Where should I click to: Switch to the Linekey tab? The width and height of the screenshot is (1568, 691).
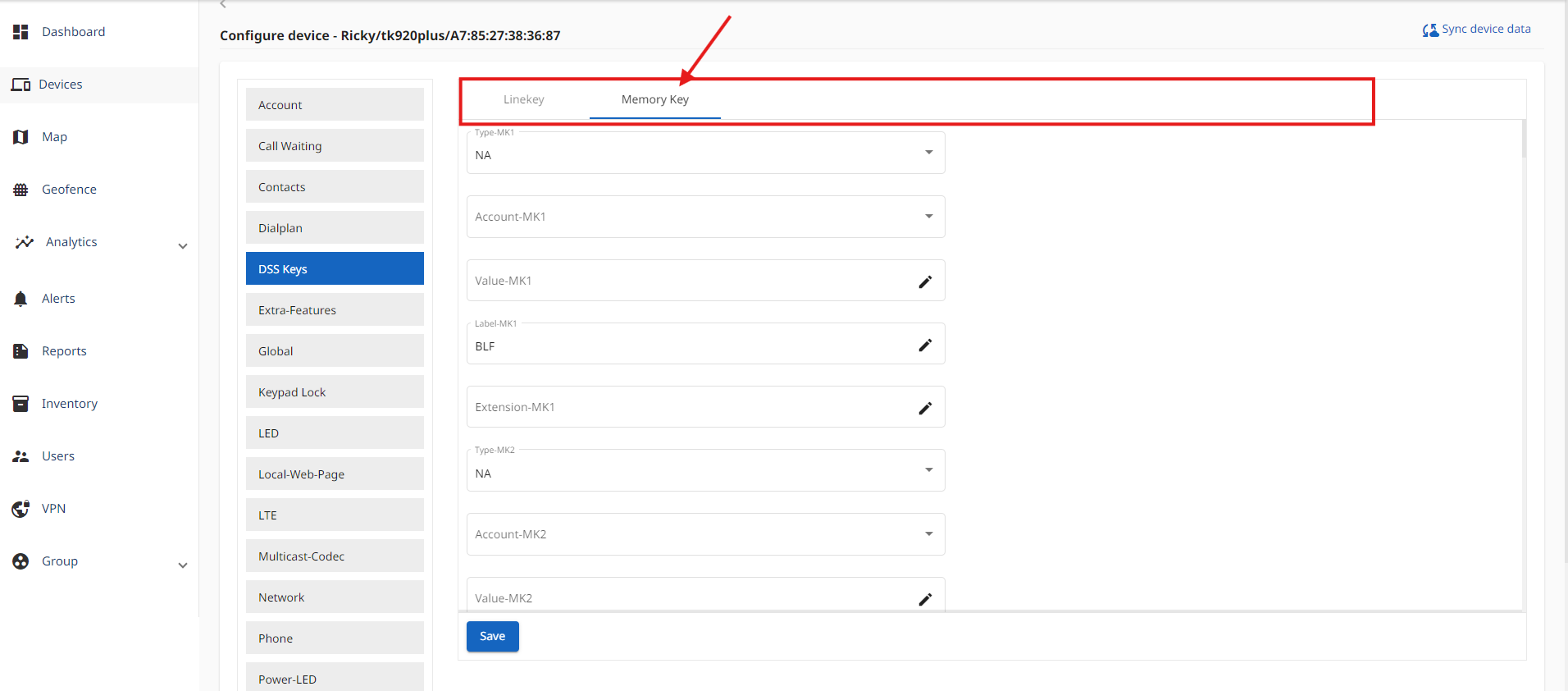[523, 99]
